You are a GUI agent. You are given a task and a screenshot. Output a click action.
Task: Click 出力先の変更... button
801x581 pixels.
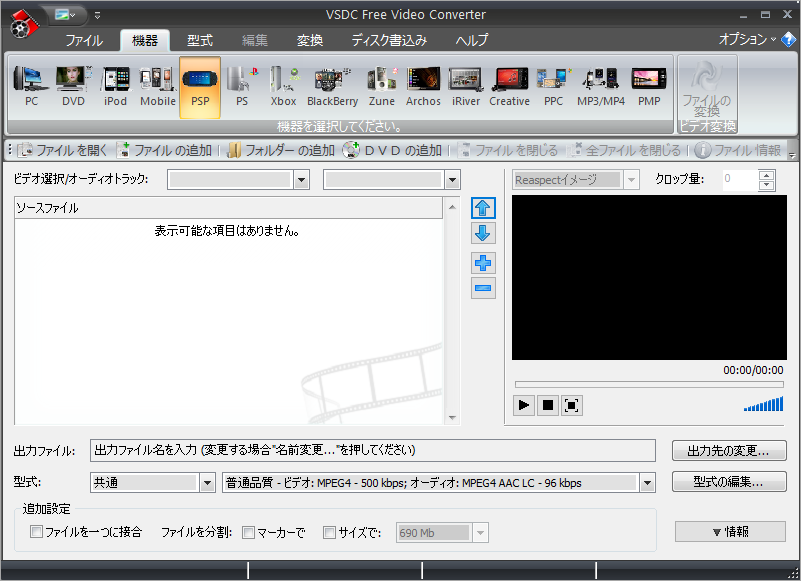click(729, 451)
